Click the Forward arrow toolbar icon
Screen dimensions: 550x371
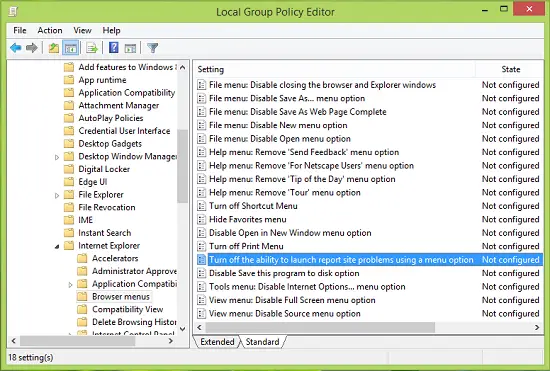tap(32, 48)
